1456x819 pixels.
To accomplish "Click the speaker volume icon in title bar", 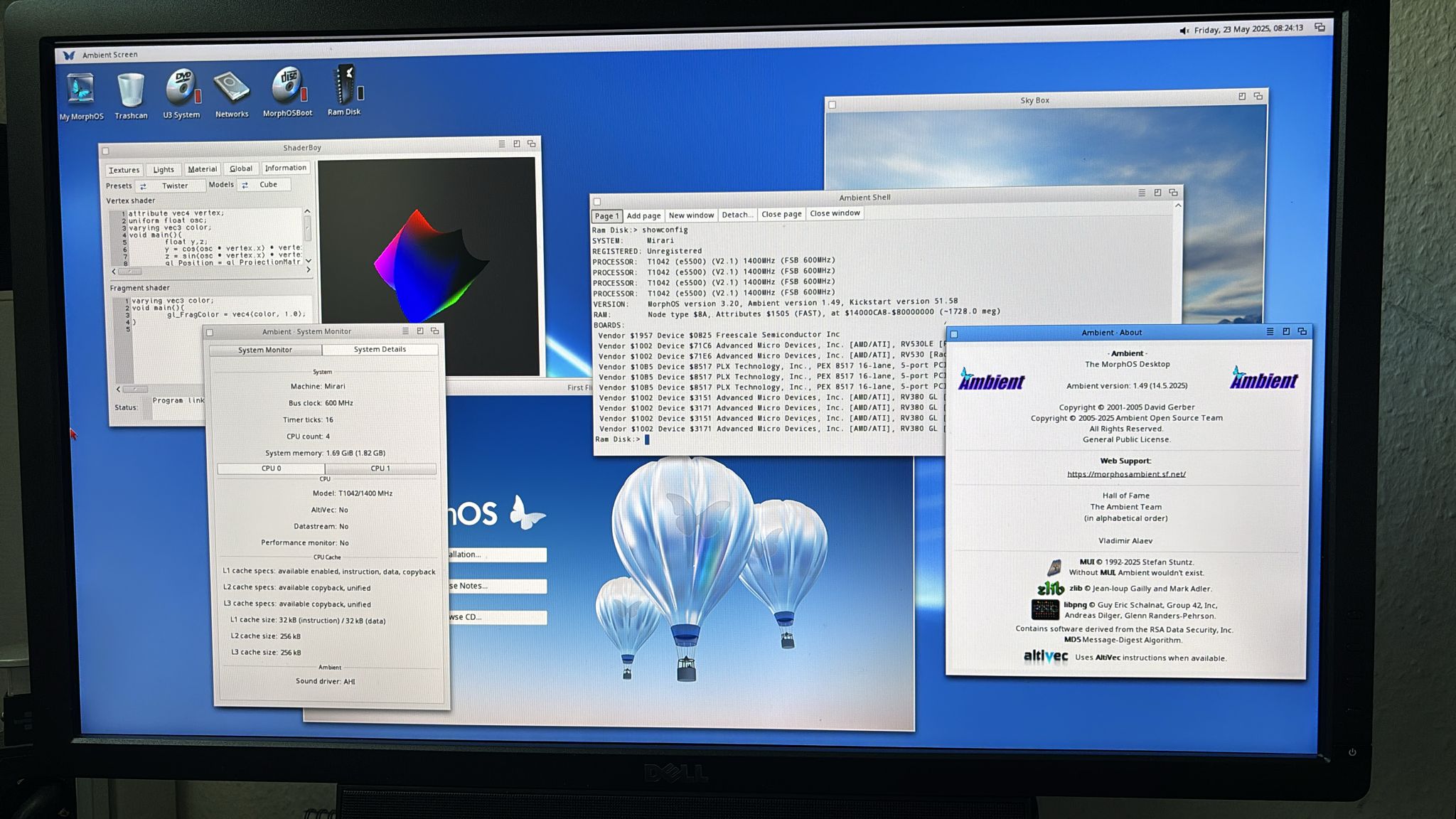I will 1184,31.
